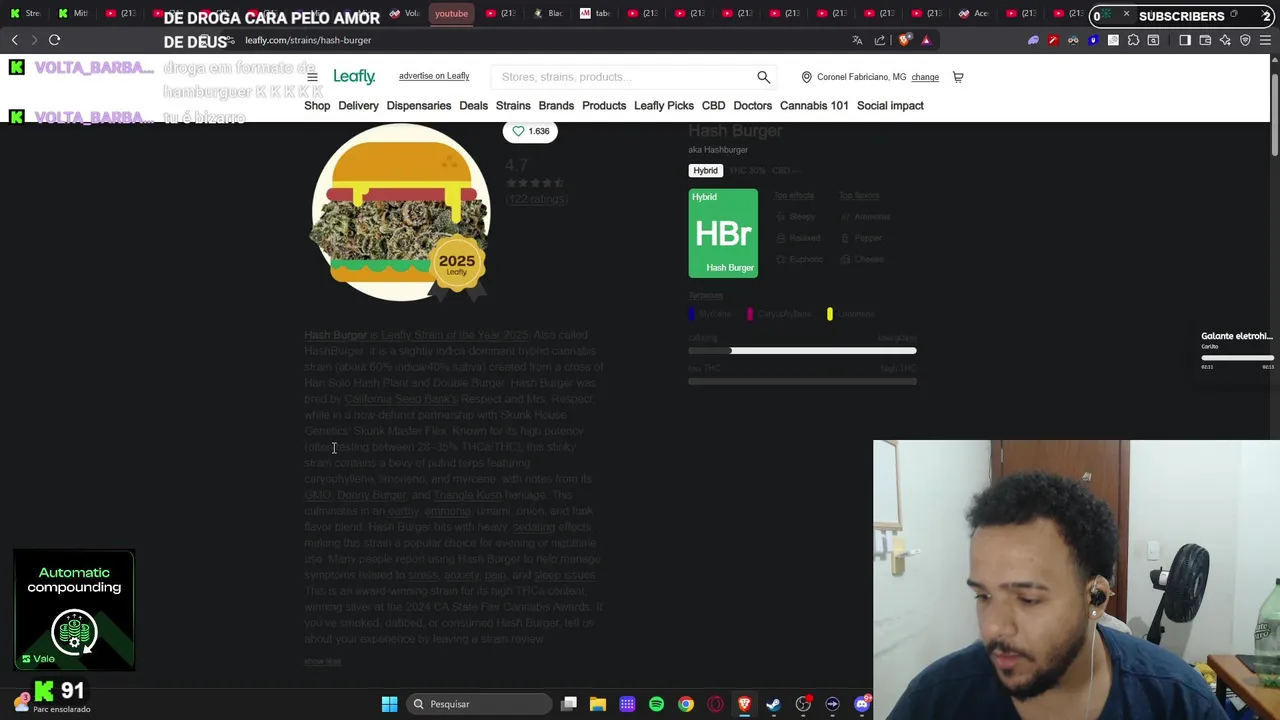Open the Products nav item
Image resolution: width=1280 pixels, height=720 pixels.
pos(604,105)
